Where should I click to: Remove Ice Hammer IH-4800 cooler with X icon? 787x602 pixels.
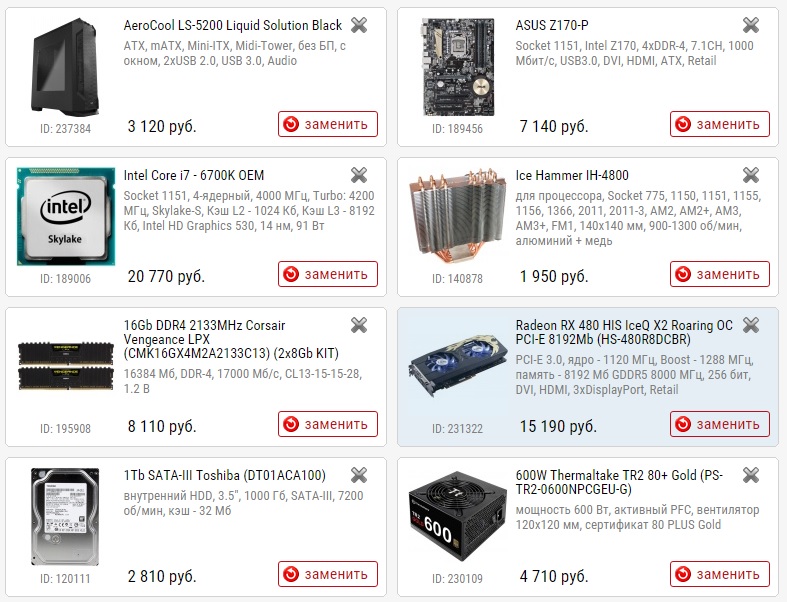coord(751,175)
